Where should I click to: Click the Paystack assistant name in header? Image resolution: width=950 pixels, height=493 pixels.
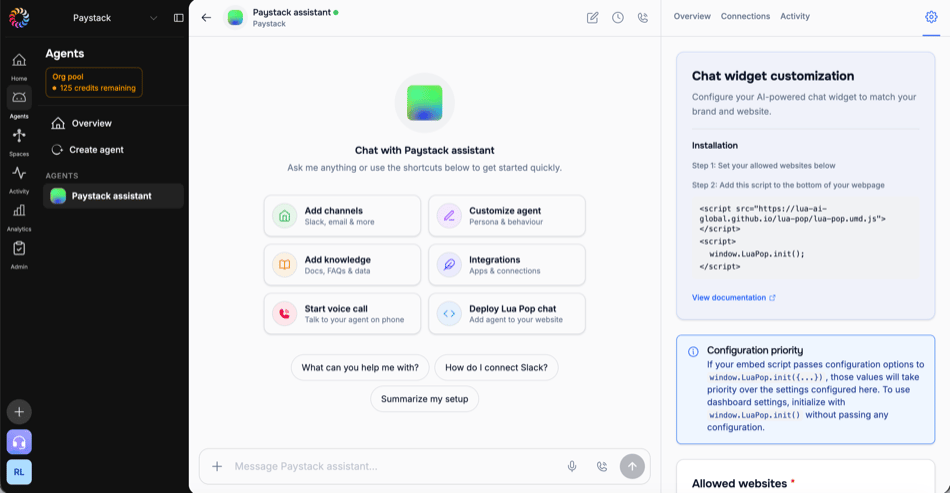pyautogui.click(x=291, y=12)
